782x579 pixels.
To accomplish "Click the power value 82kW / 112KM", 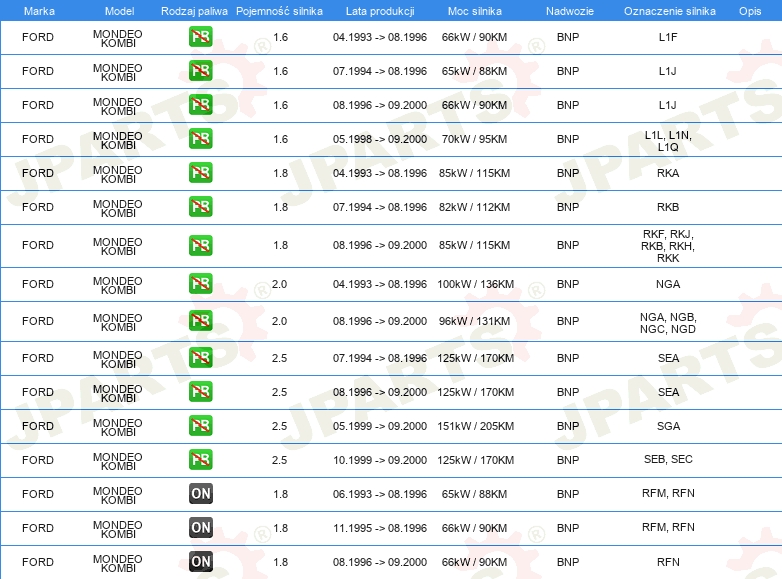I will 474,207.
